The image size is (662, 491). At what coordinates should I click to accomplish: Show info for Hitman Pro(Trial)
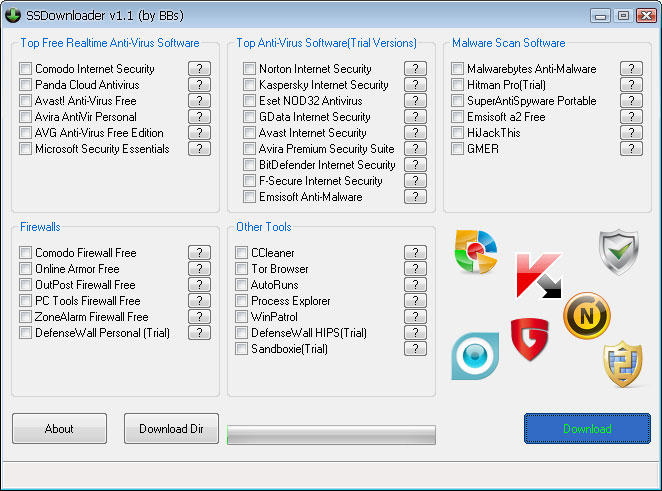click(x=632, y=84)
